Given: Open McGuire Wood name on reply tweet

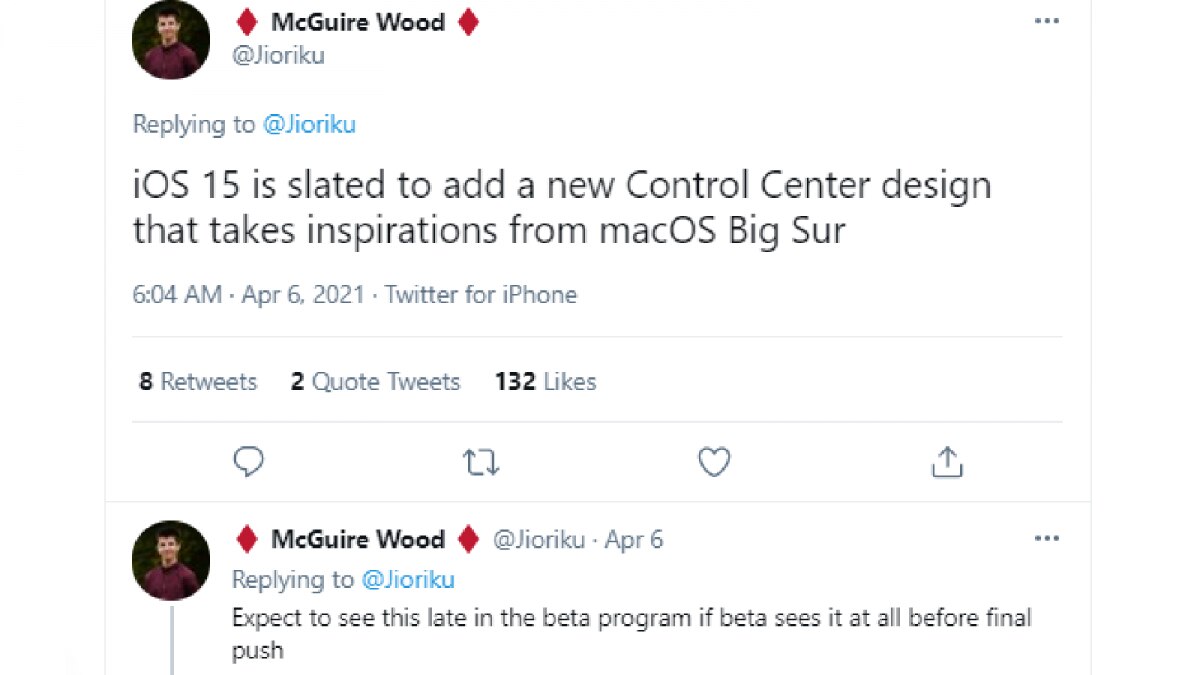Looking at the screenshot, I should (357, 540).
